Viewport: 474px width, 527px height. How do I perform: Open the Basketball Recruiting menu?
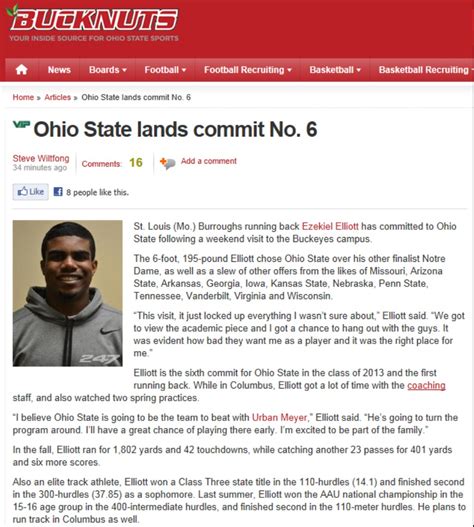coord(425,70)
